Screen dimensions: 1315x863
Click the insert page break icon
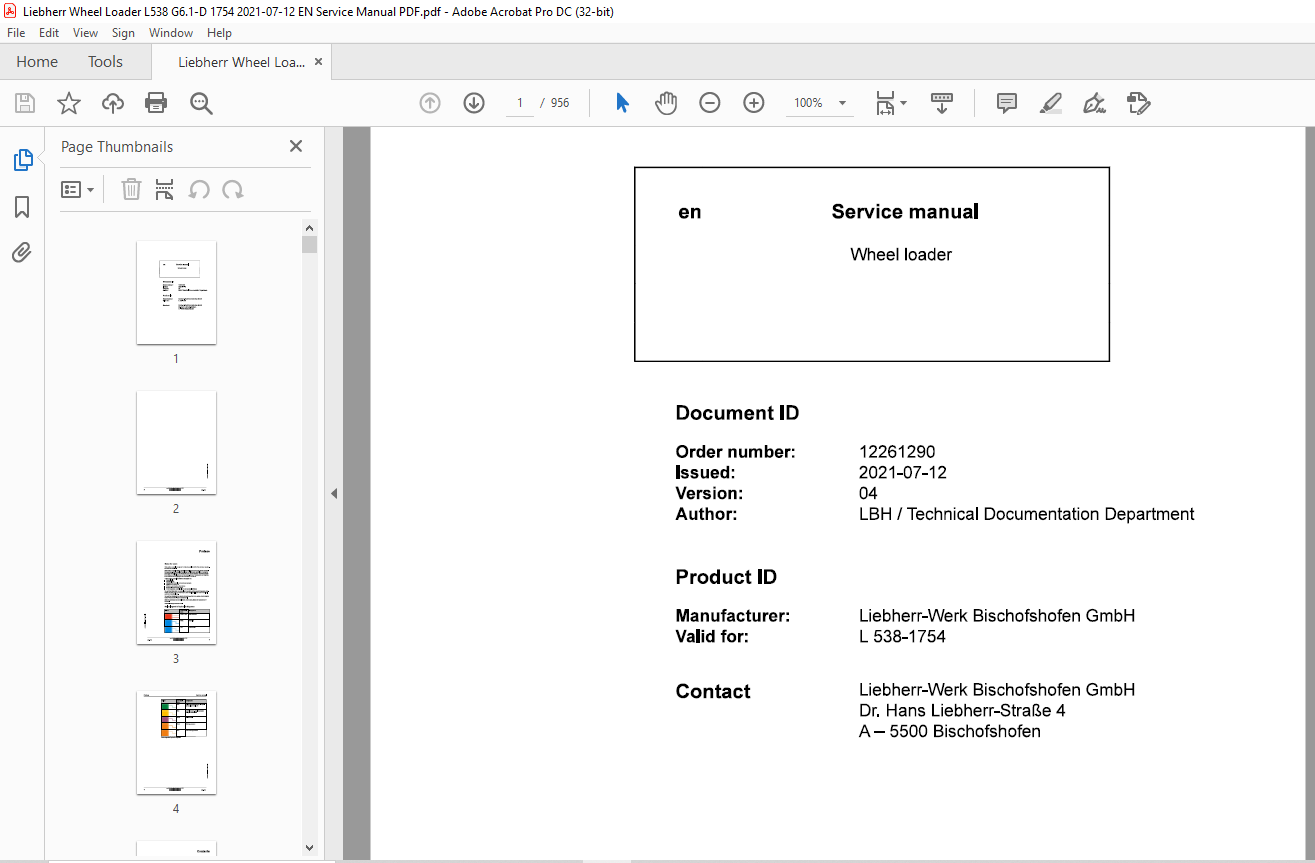pos(165,190)
